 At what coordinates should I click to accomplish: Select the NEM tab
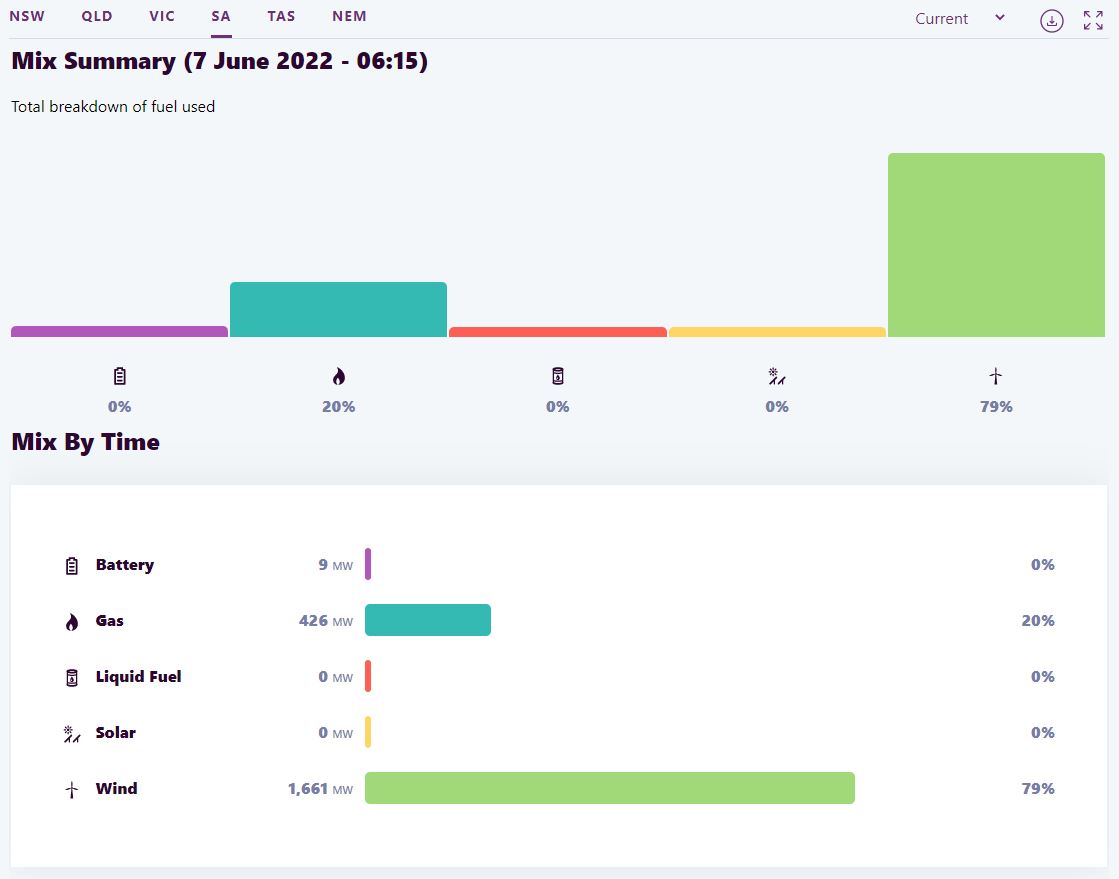(x=349, y=16)
